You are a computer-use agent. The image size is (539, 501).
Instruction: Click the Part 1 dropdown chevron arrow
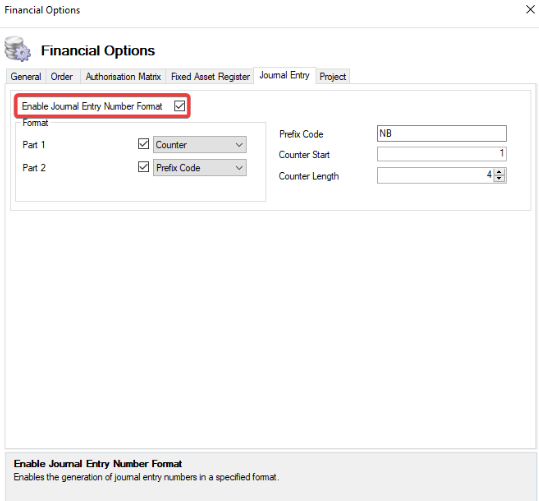point(239,145)
